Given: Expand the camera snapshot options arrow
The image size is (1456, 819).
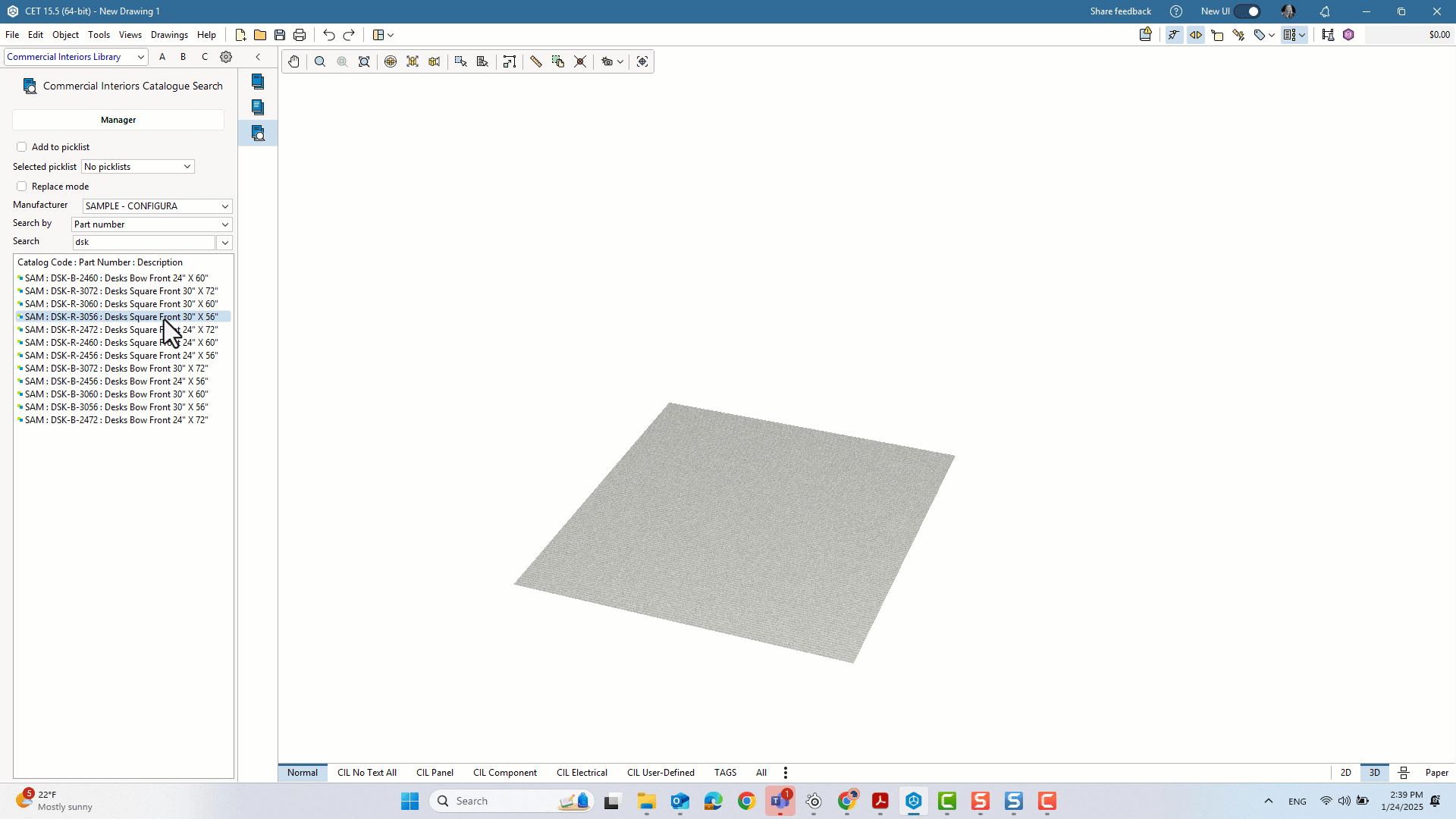Looking at the screenshot, I should 620,61.
